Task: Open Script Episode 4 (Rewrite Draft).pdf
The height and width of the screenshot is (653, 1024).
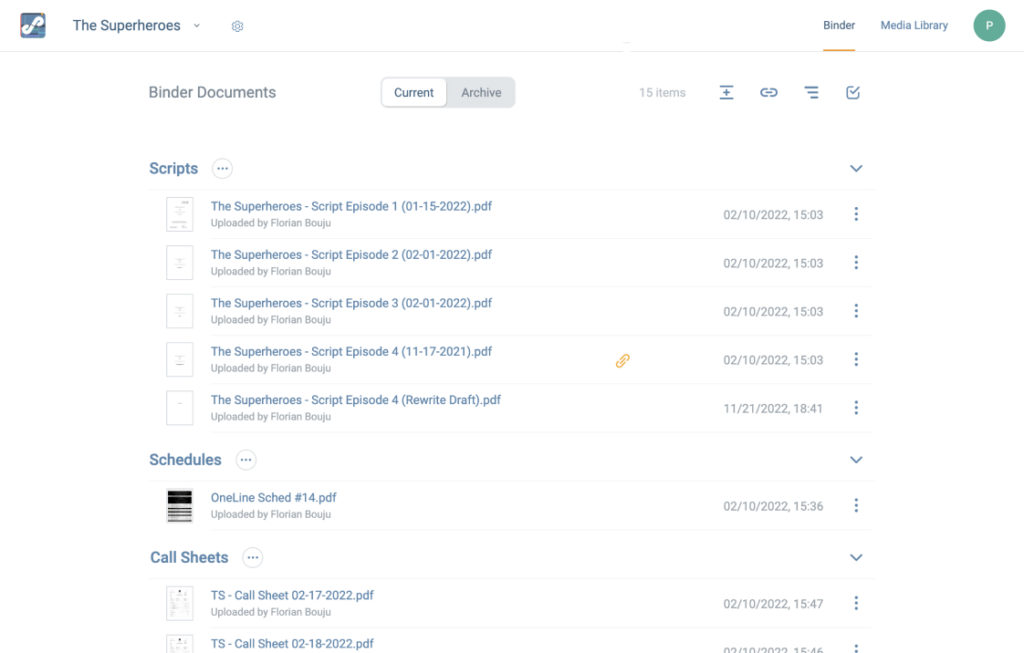Action: (x=355, y=400)
